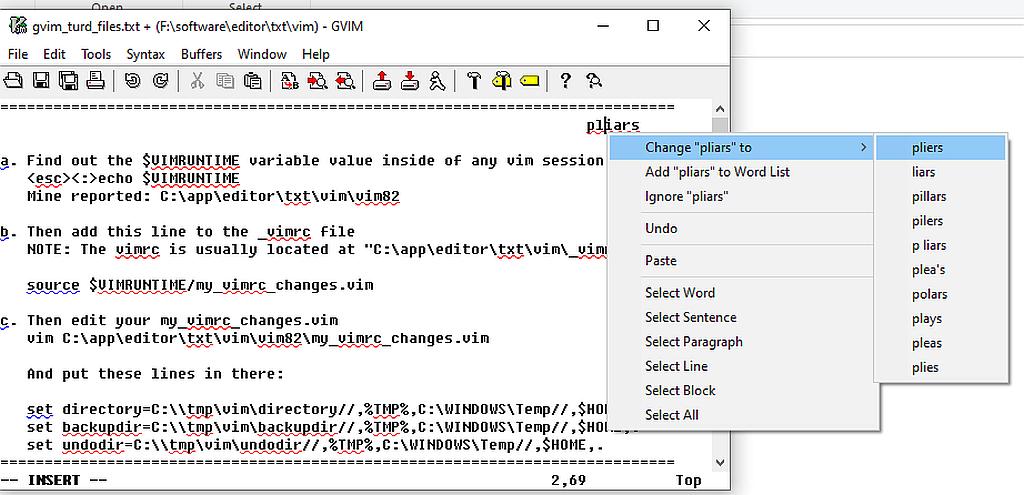Click the Save current file floppy icon
Screen dimensions: 1024x495
(41, 81)
